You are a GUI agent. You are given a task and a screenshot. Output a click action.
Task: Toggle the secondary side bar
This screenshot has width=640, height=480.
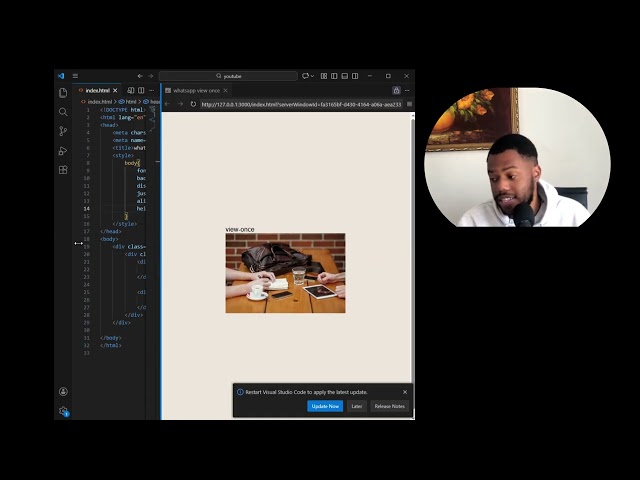[355, 76]
